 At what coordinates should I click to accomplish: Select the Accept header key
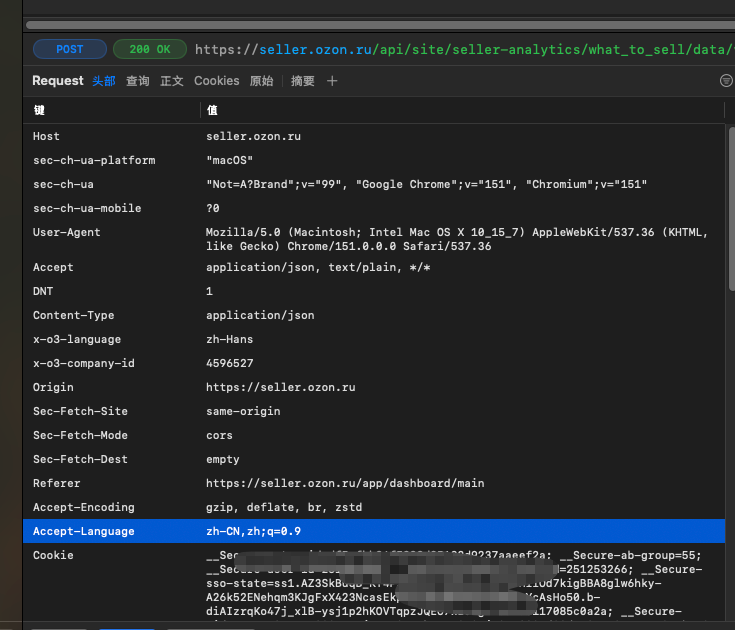tap(53, 267)
